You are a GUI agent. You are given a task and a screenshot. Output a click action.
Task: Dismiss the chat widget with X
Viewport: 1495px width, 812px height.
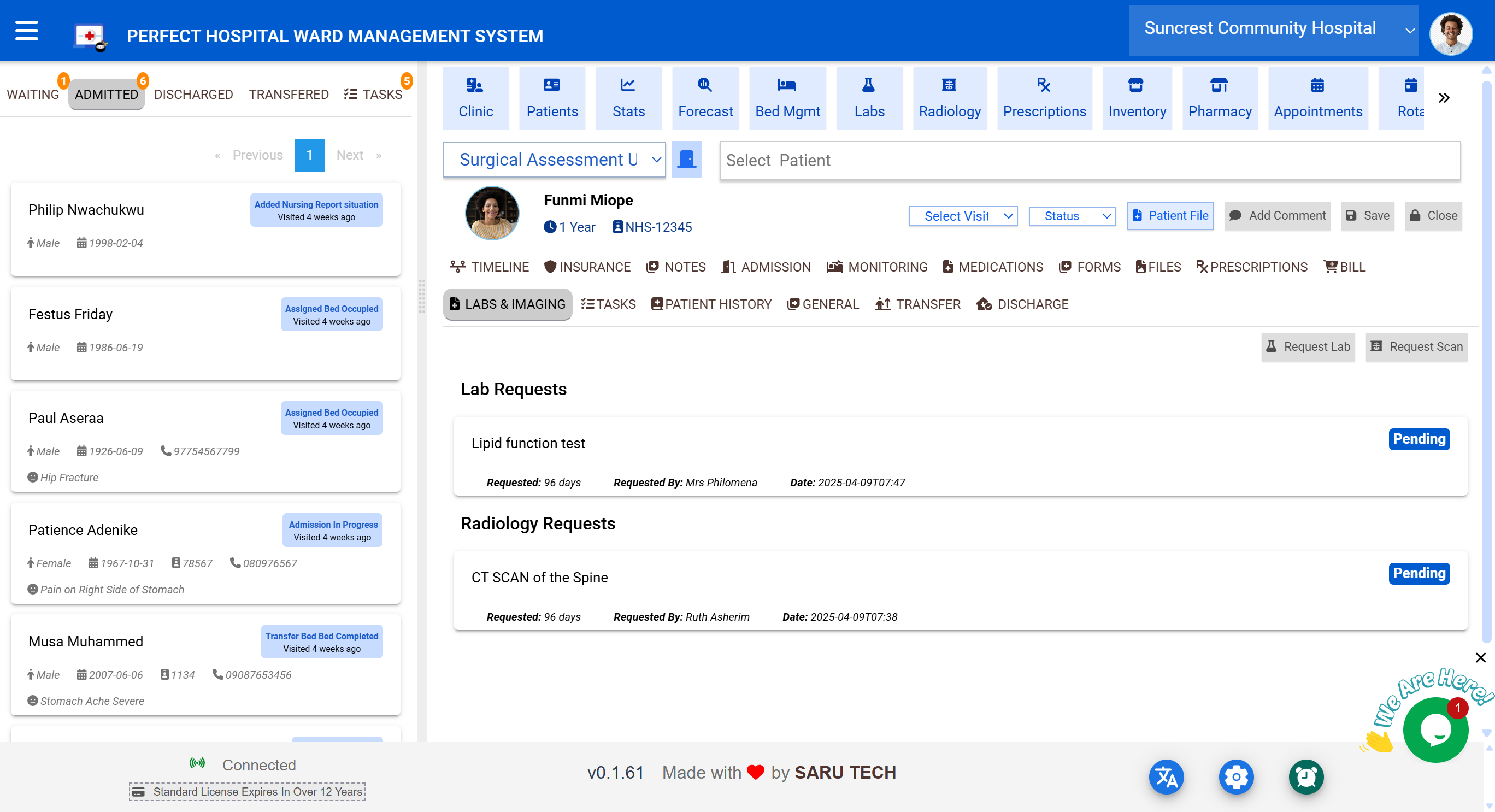coord(1480,657)
